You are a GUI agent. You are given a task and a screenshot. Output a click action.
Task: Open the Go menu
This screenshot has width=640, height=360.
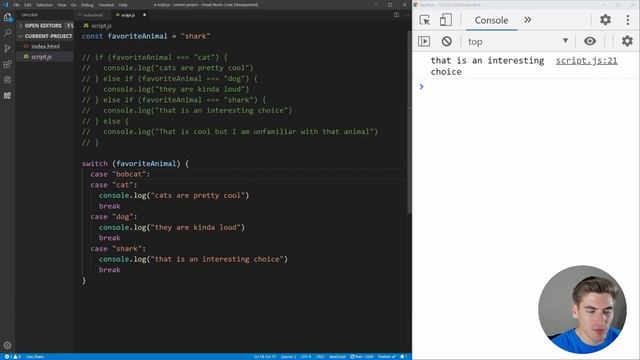coord(74,5)
